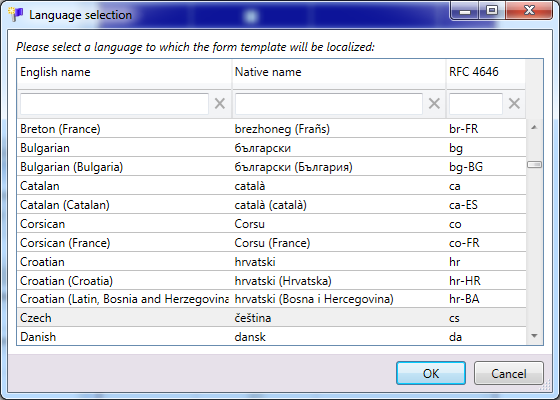560x400 pixels.
Task: Click the Cancel button
Action: (x=509, y=373)
